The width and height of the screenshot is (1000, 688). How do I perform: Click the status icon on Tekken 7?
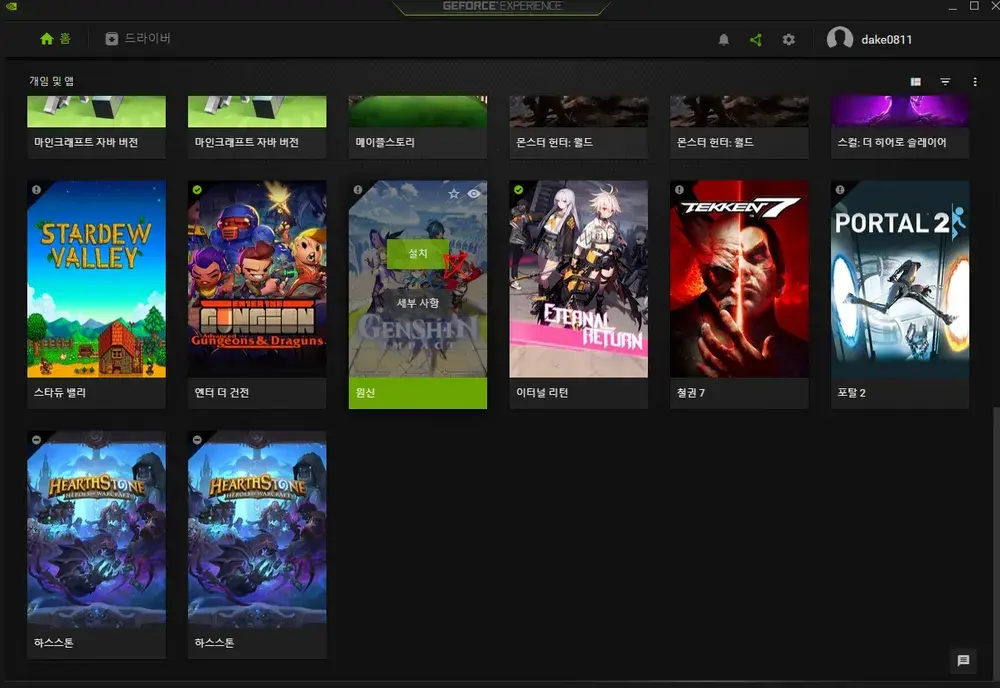point(679,190)
